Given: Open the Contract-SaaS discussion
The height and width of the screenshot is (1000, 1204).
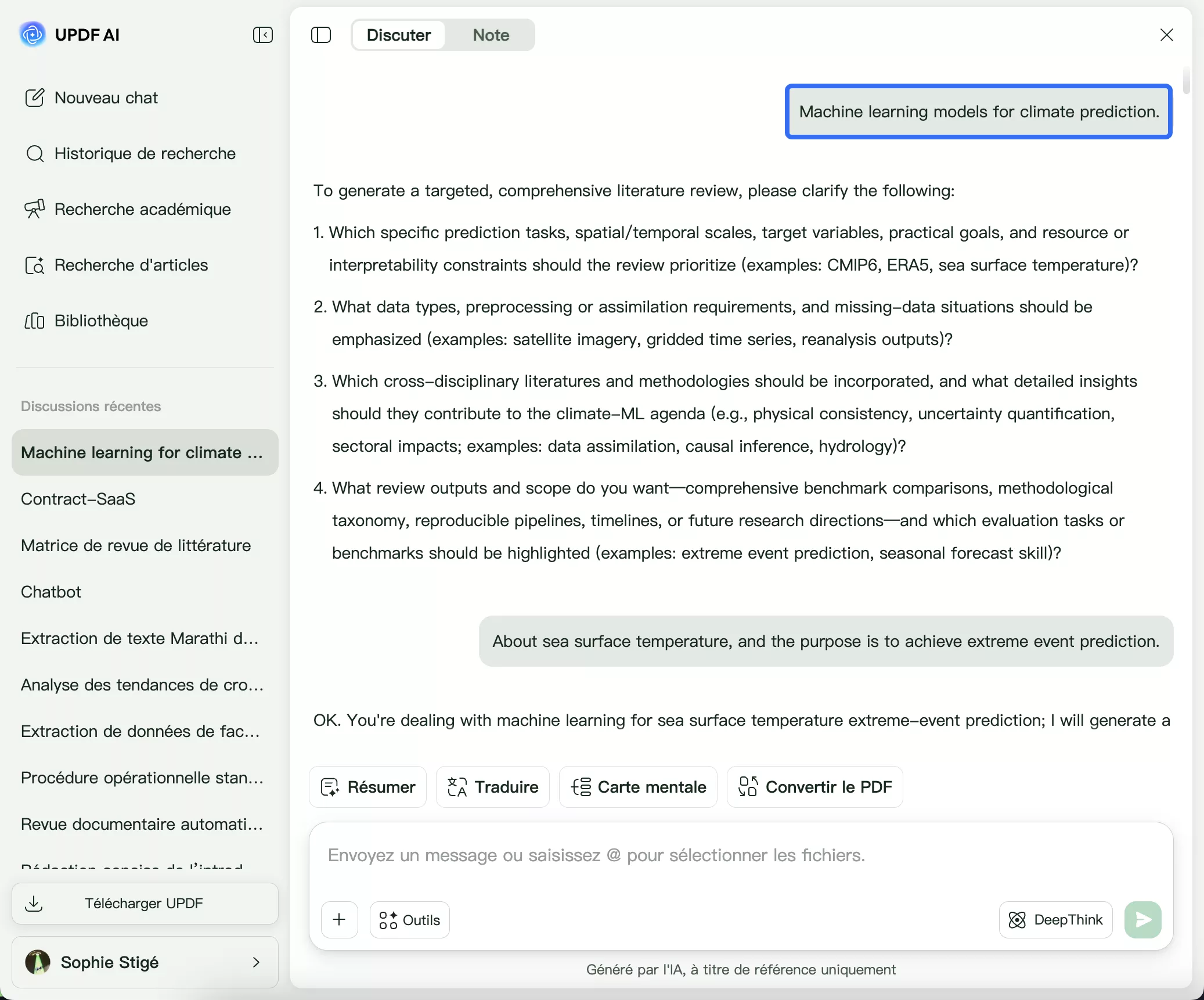Looking at the screenshot, I should [78, 499].
